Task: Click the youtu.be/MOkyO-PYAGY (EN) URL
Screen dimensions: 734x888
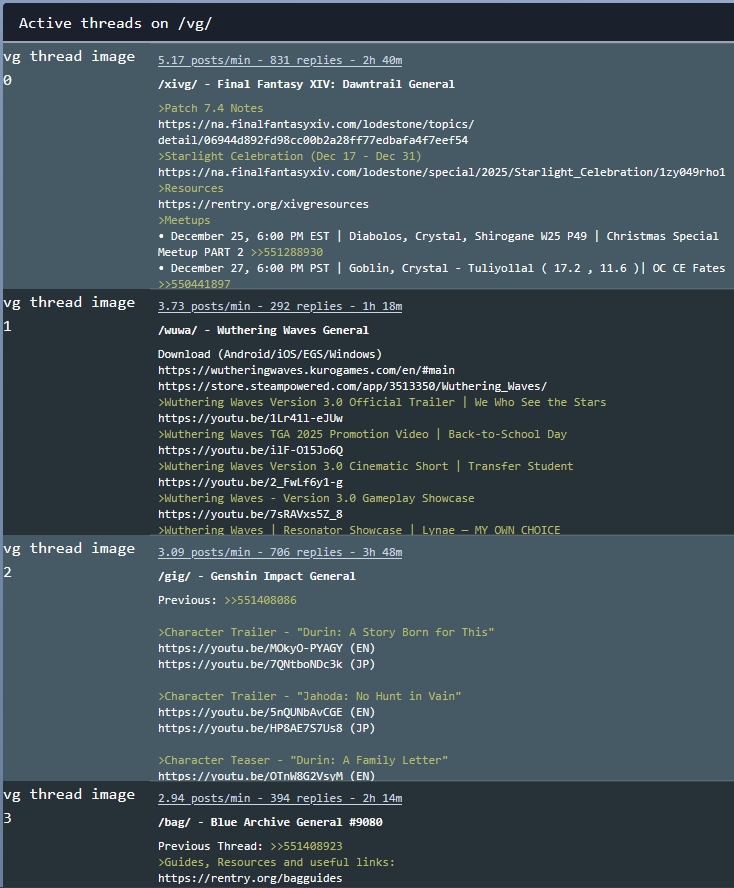Action: [267, 648]
